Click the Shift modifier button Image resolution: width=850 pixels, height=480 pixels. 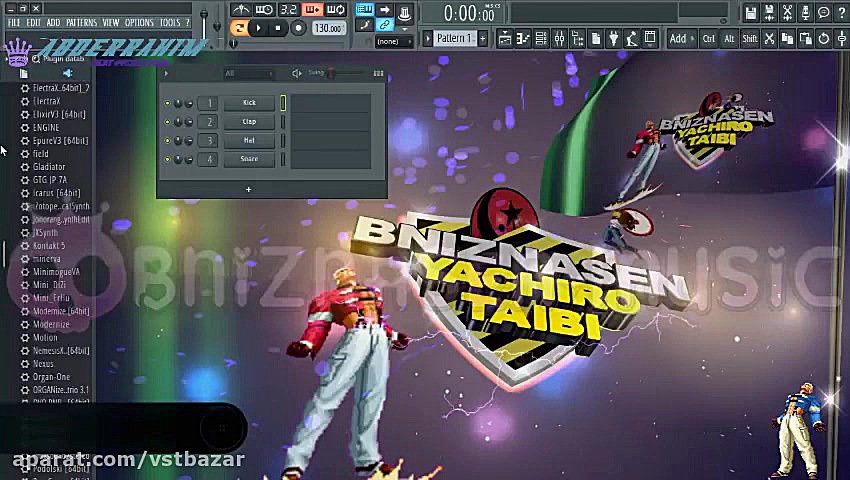[750, 39]
